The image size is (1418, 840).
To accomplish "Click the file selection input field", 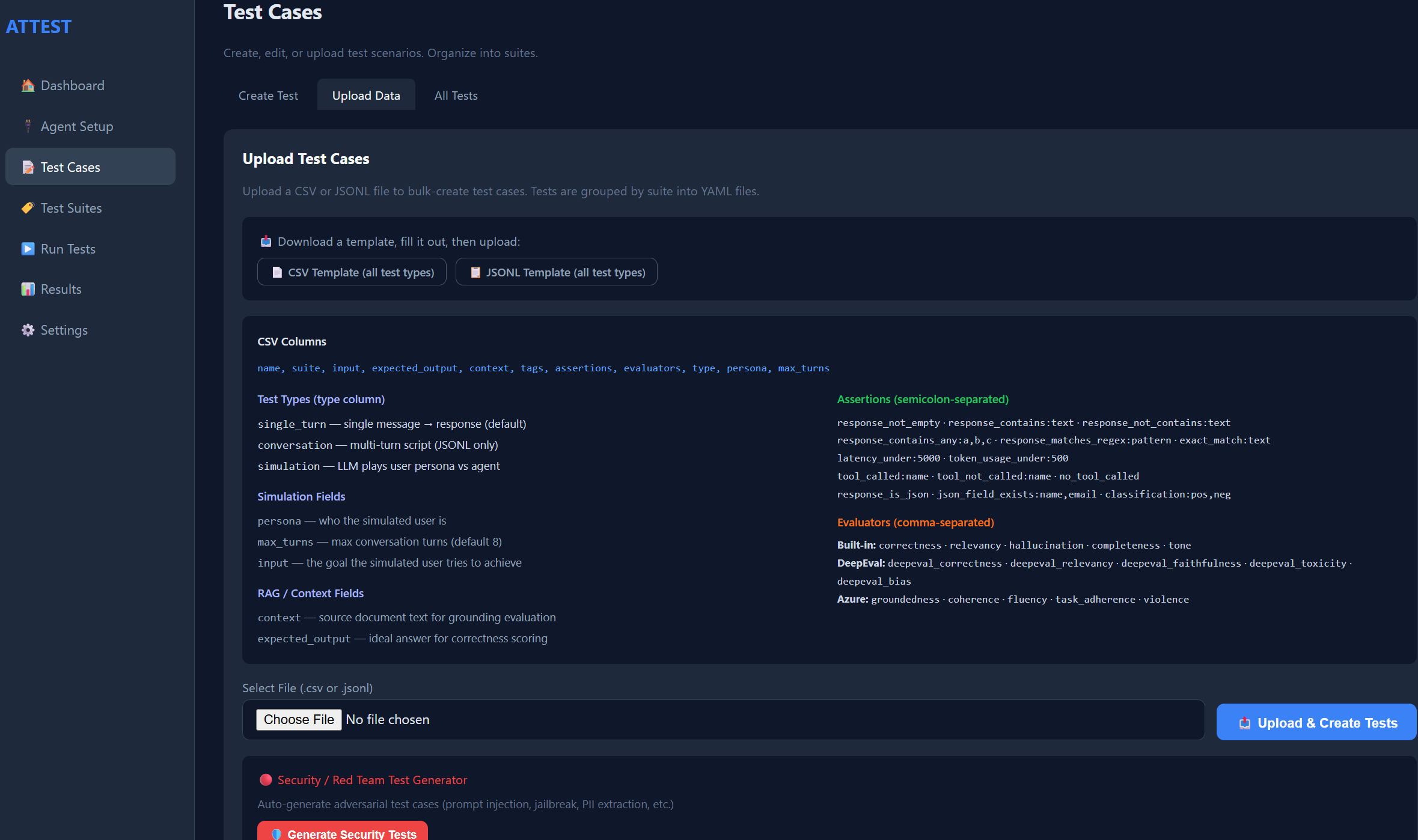I will (723, 720).
